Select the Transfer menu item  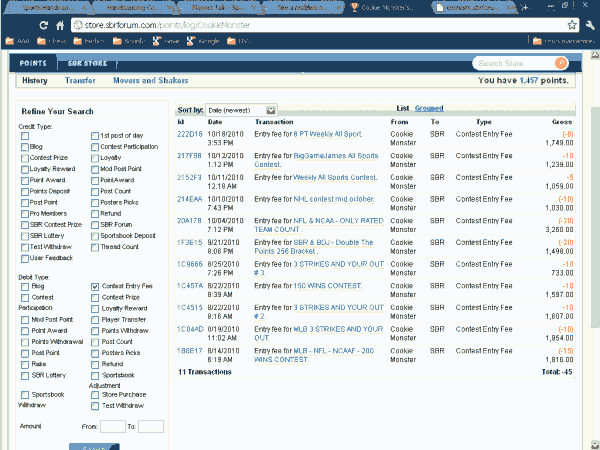[x=80, y=80]
